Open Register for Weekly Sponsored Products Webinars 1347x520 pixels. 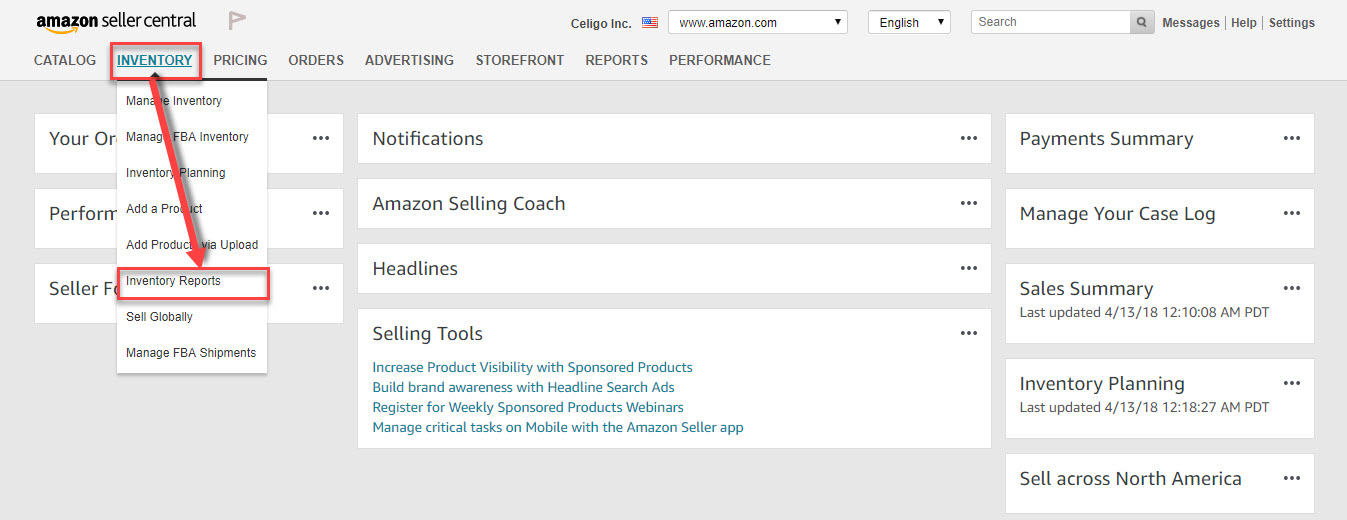(x=528, y=407)
